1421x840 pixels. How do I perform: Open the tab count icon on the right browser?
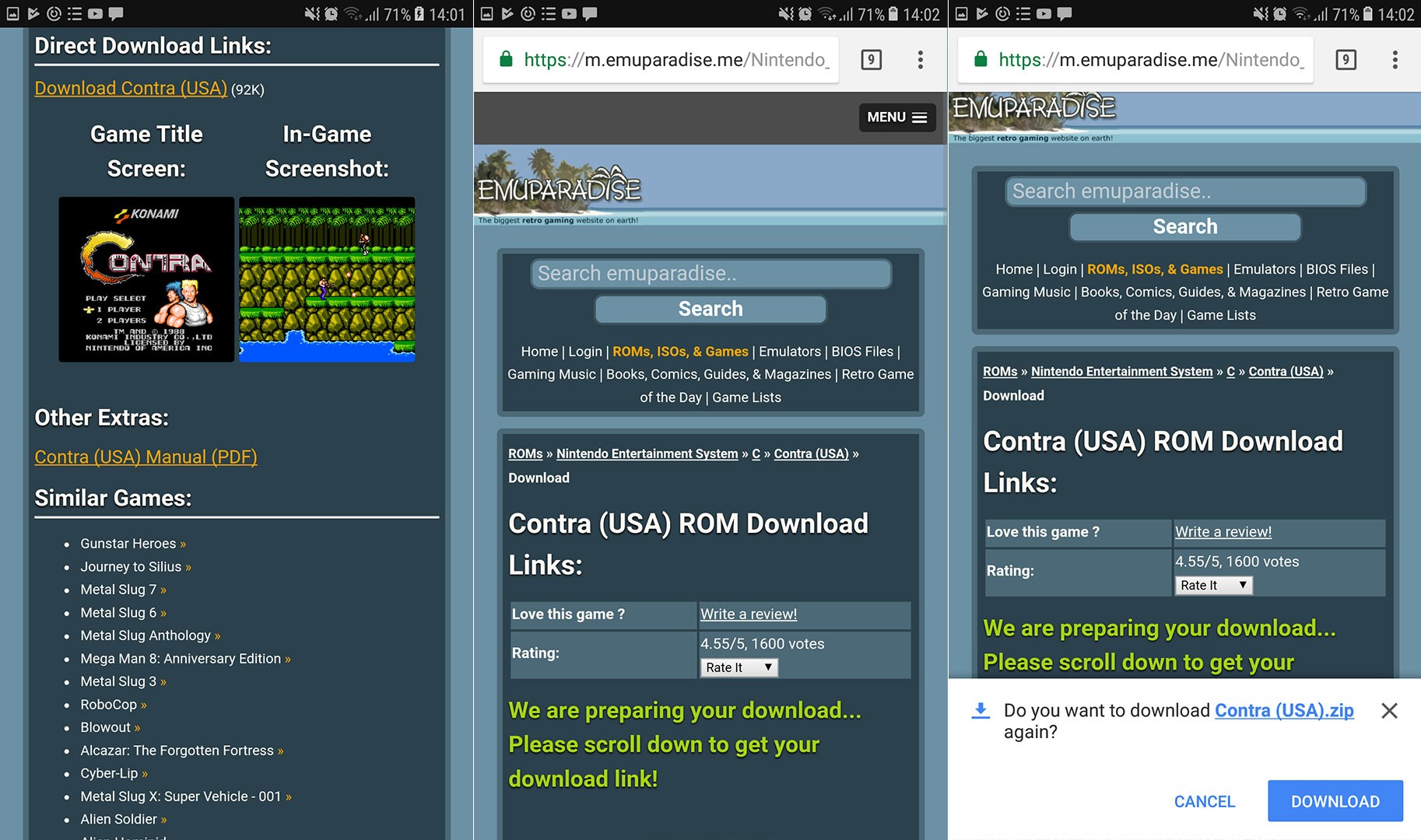point(1346,60)
